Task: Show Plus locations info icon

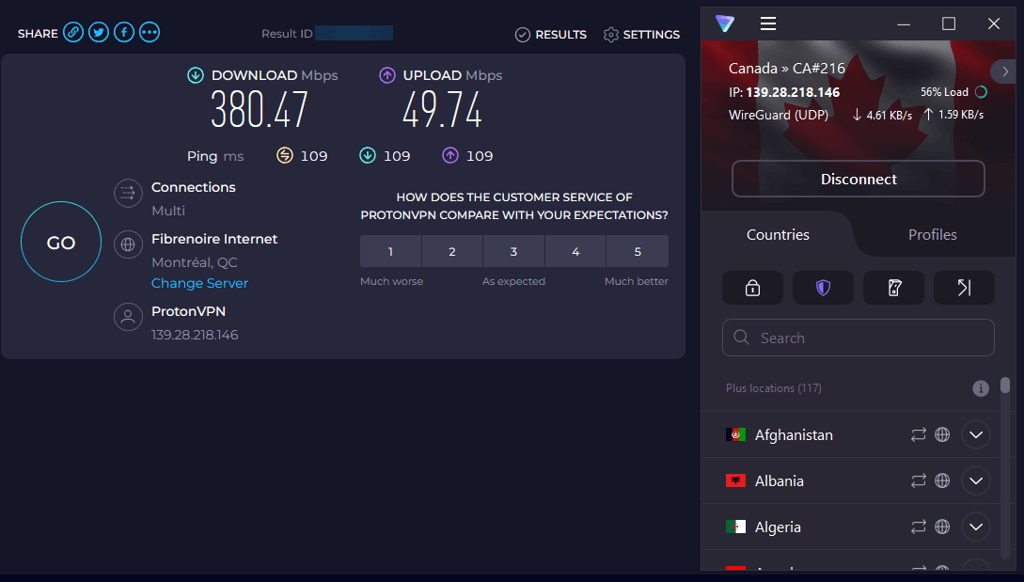Action: pos(980,389)
